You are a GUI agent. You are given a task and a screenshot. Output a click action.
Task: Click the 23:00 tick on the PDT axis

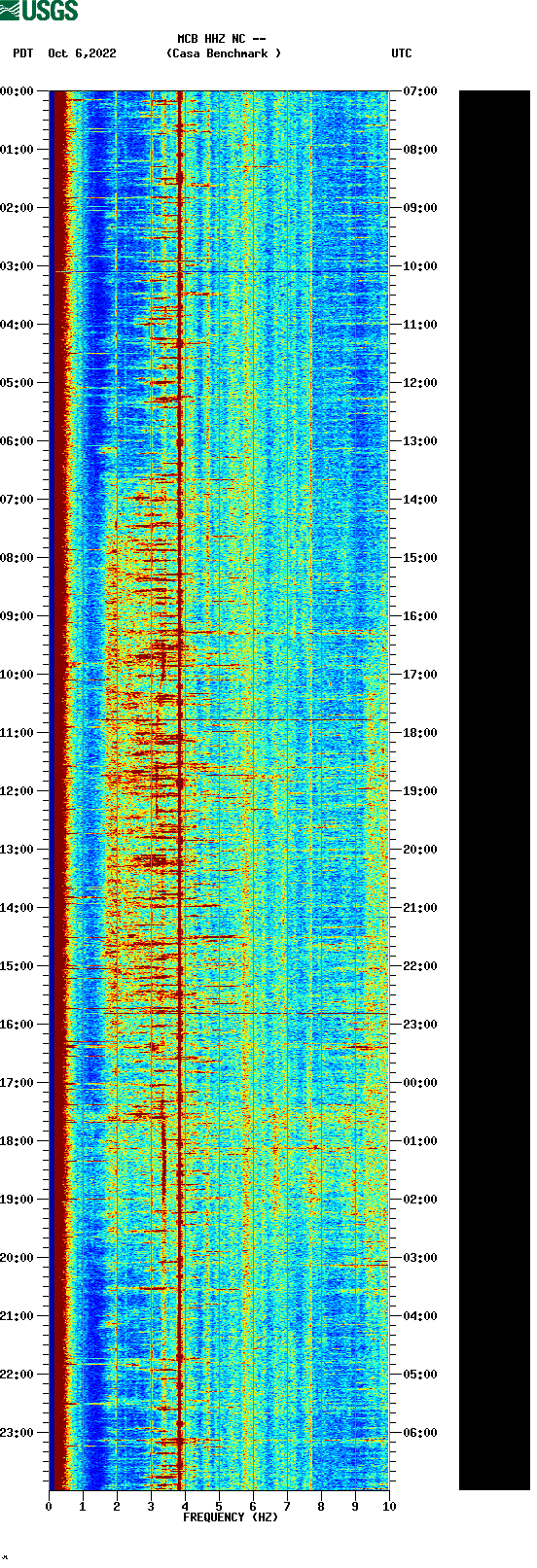click(18, 1433)
